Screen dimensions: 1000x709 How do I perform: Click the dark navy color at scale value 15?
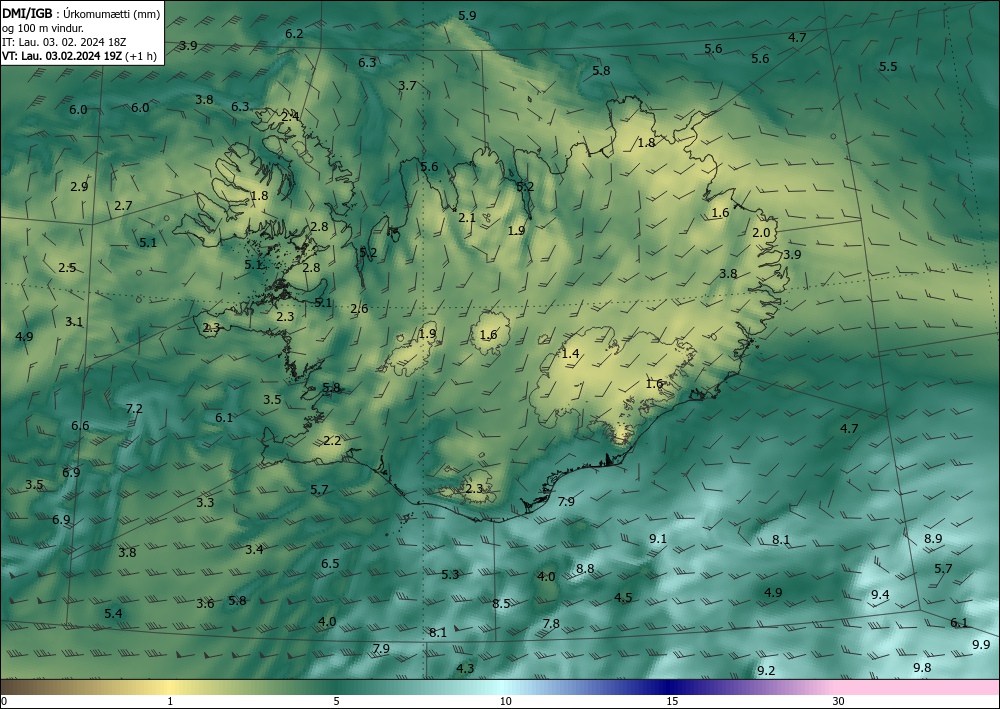672,687
